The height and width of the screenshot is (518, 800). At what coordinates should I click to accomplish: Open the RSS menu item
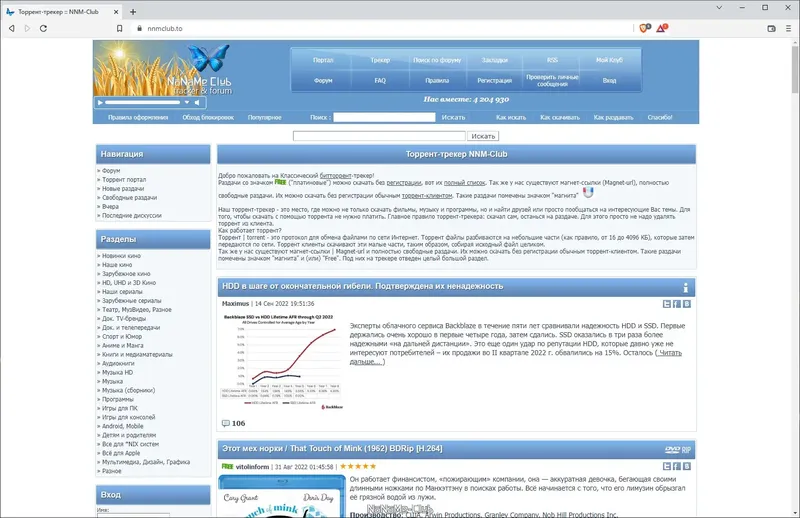point(552,60)
